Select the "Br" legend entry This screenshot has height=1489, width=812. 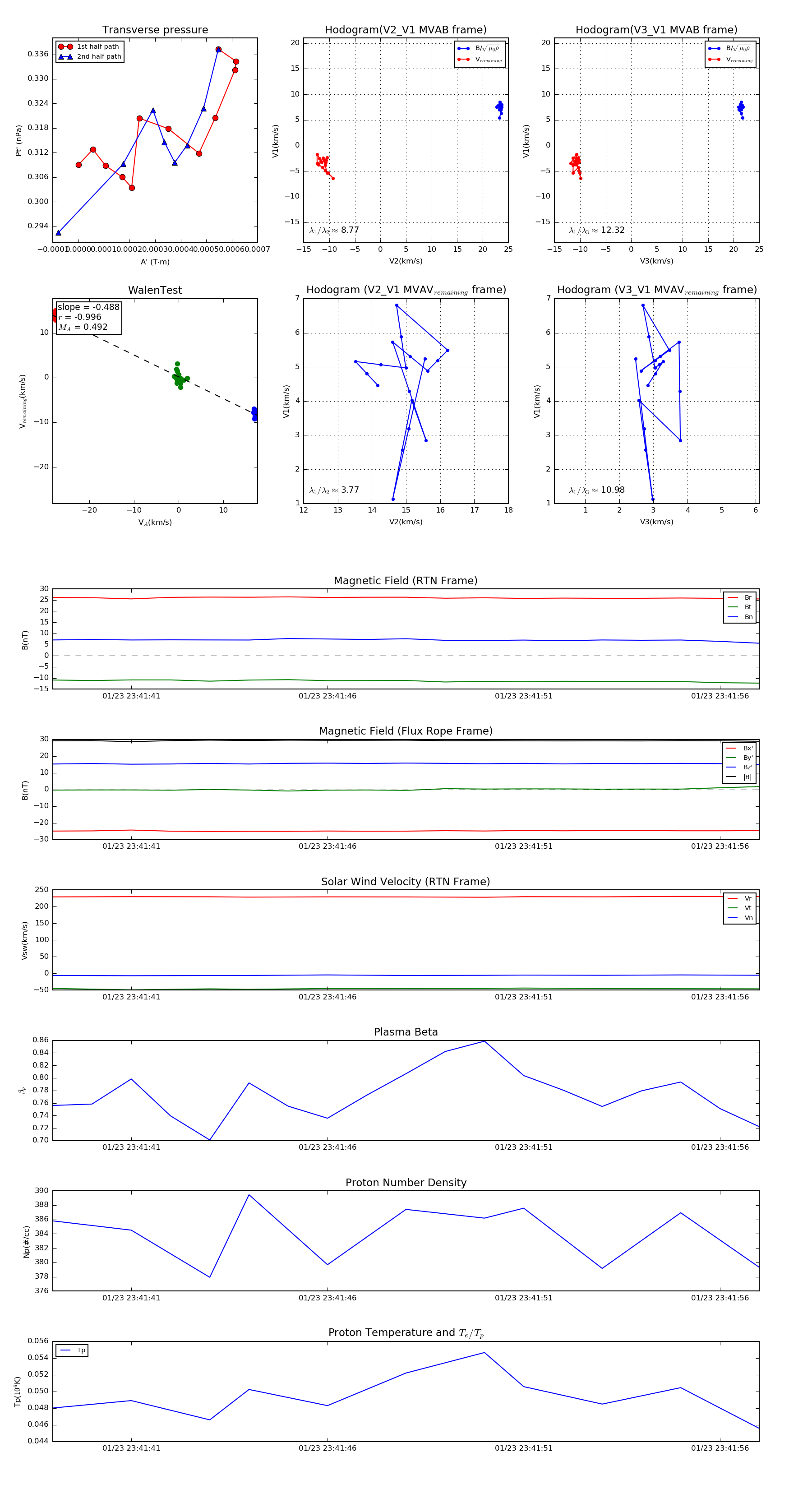coord(740,598)
